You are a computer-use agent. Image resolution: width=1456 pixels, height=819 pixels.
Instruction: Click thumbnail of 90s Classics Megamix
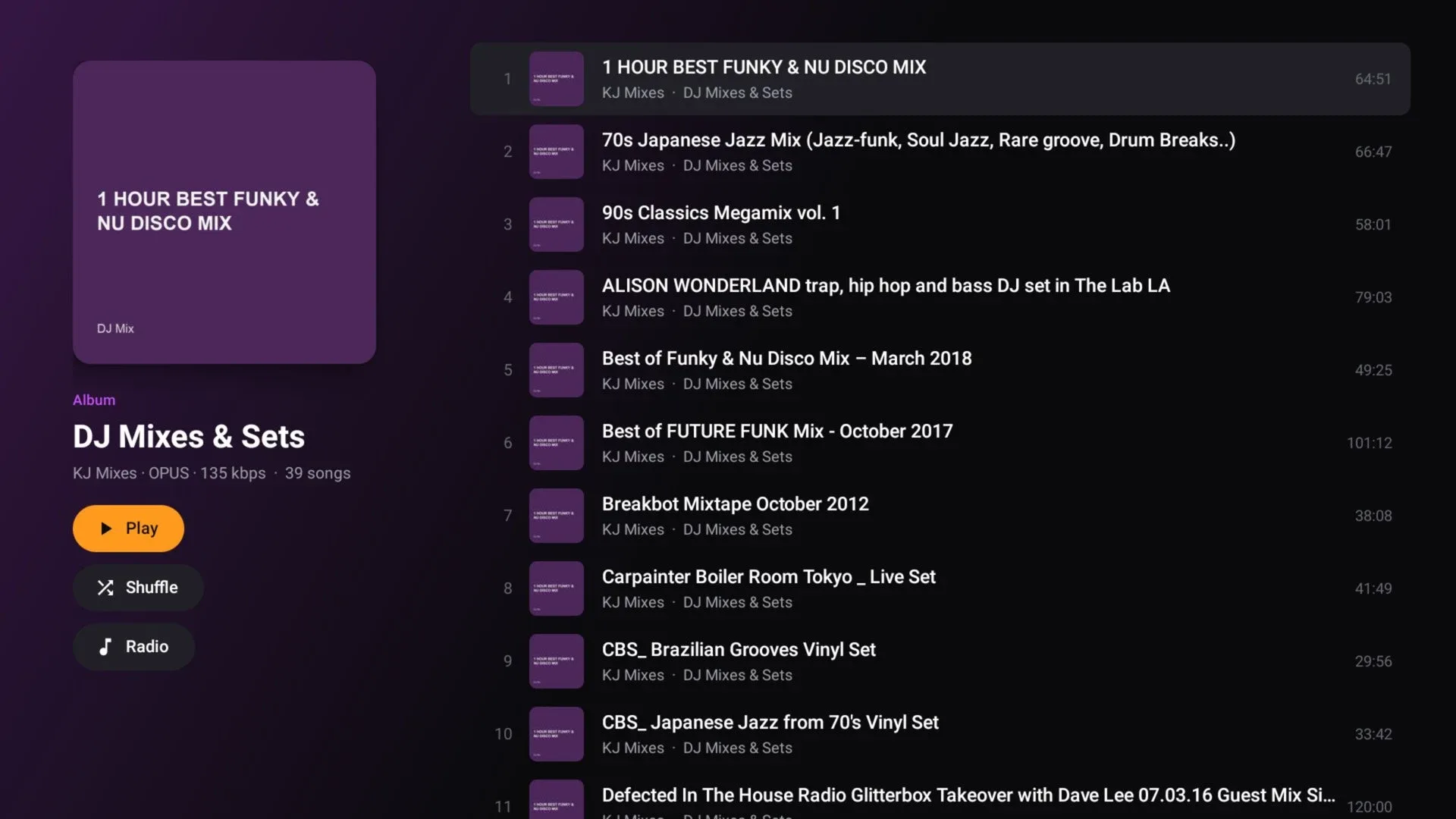pos(557,224)
